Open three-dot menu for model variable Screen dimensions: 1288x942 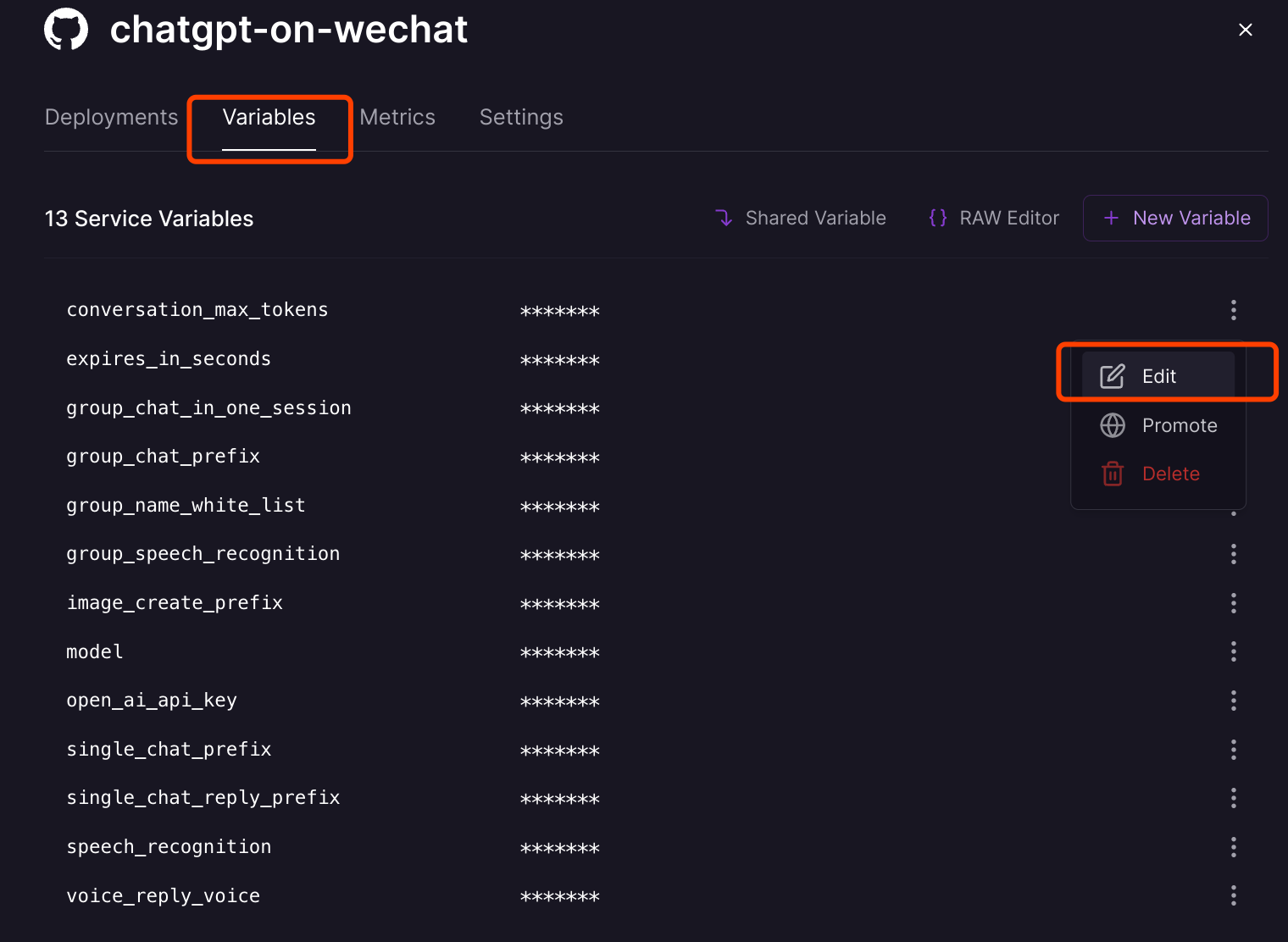click(x=1234, y=651)
